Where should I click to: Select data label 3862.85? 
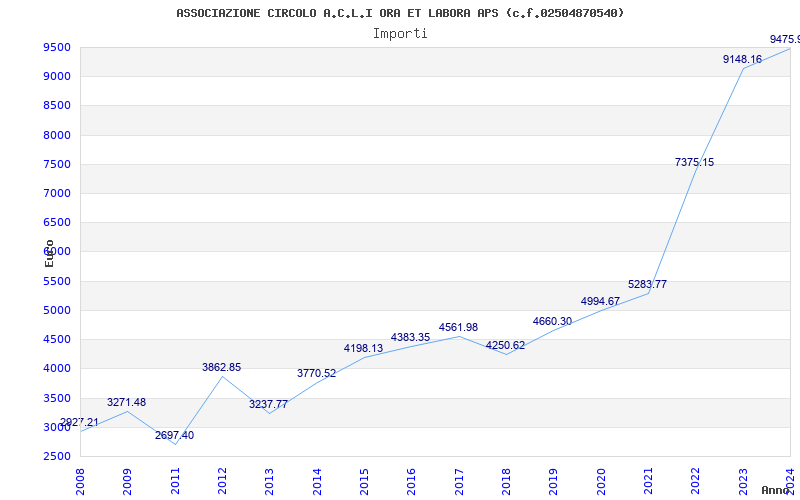point(221,367)
